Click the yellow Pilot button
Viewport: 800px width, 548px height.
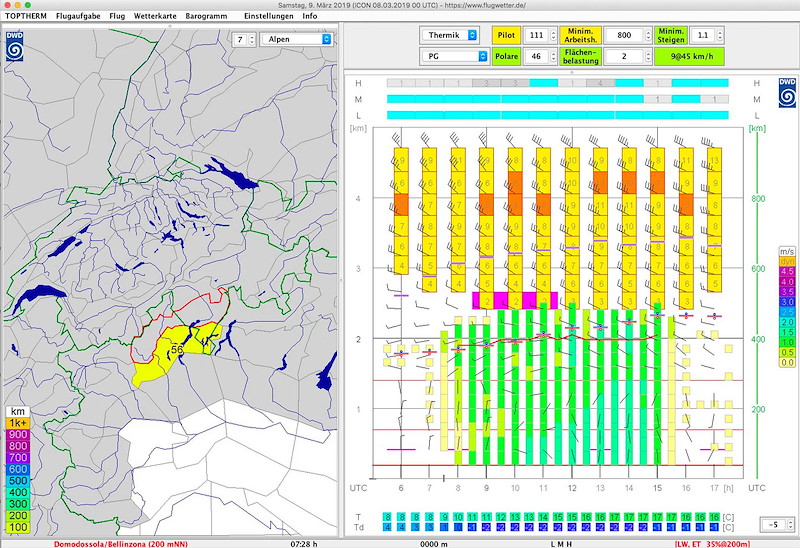(x=507, y=34)
